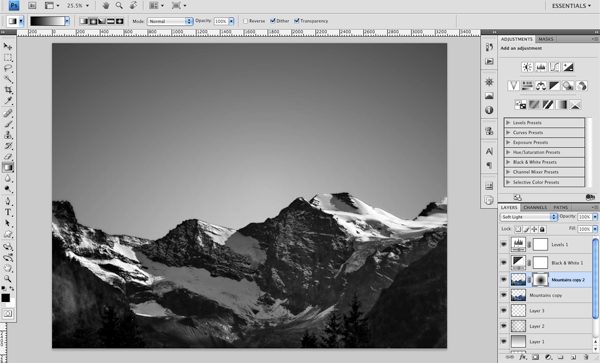Select the Brush tool

(8, 124)
